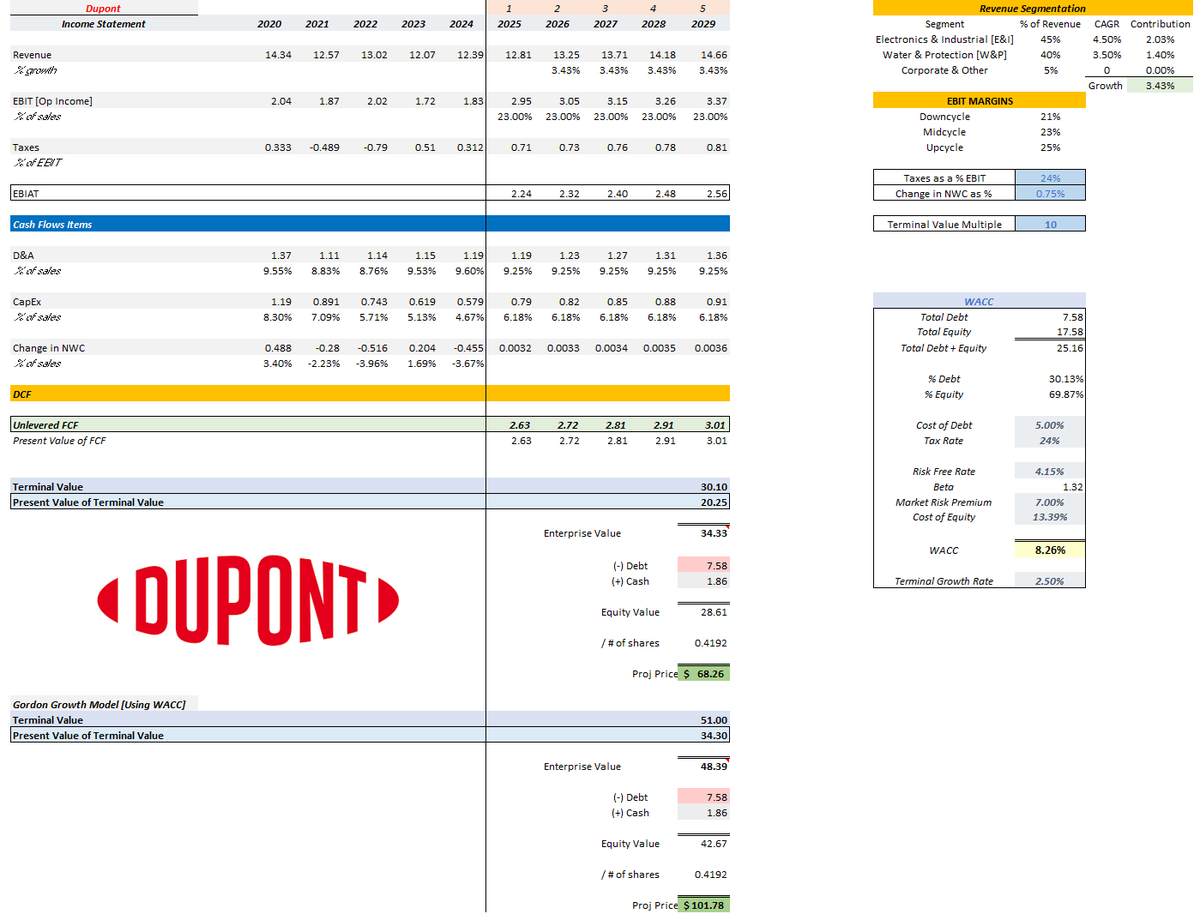Select Downcycle margin 21%

pyautogui.click(x=1050, y=117)
